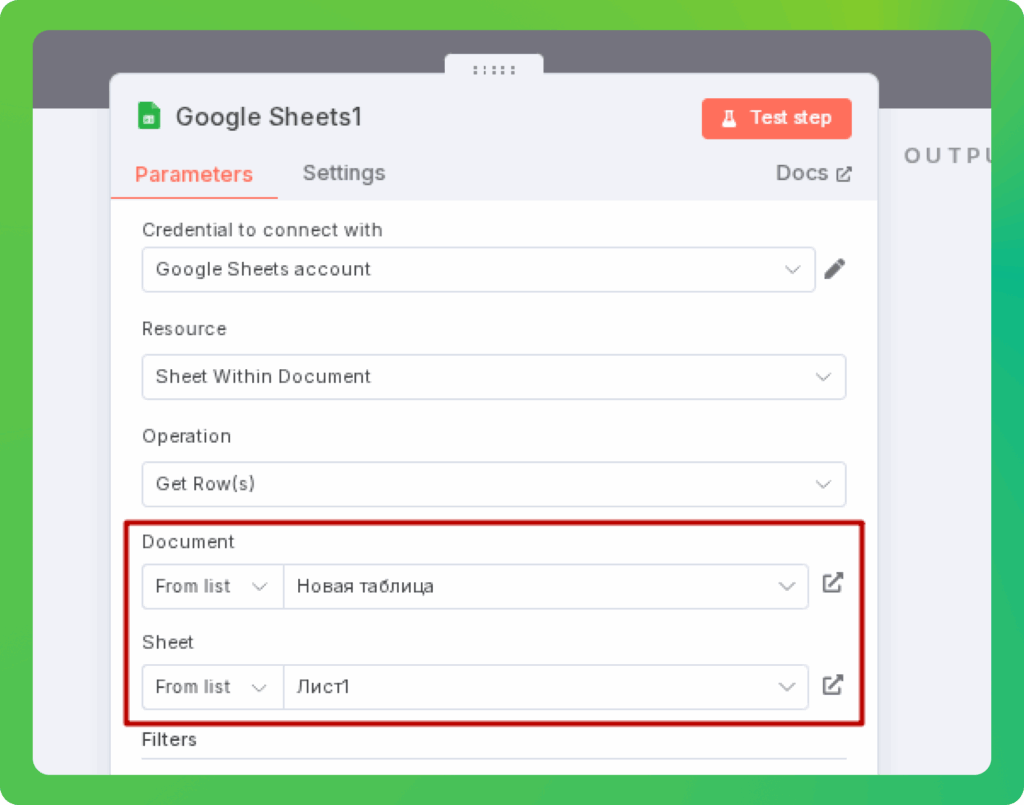1024x805 pixels.
Task: Click the green Google Sheets node icon
Action: (149, 116)
